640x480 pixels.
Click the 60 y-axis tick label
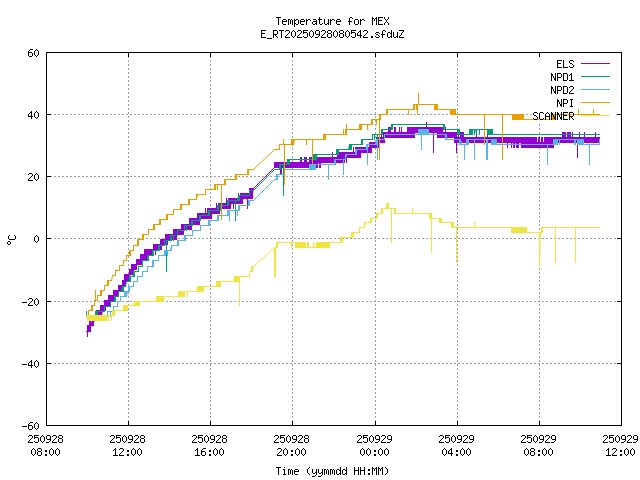coord(33,53)
